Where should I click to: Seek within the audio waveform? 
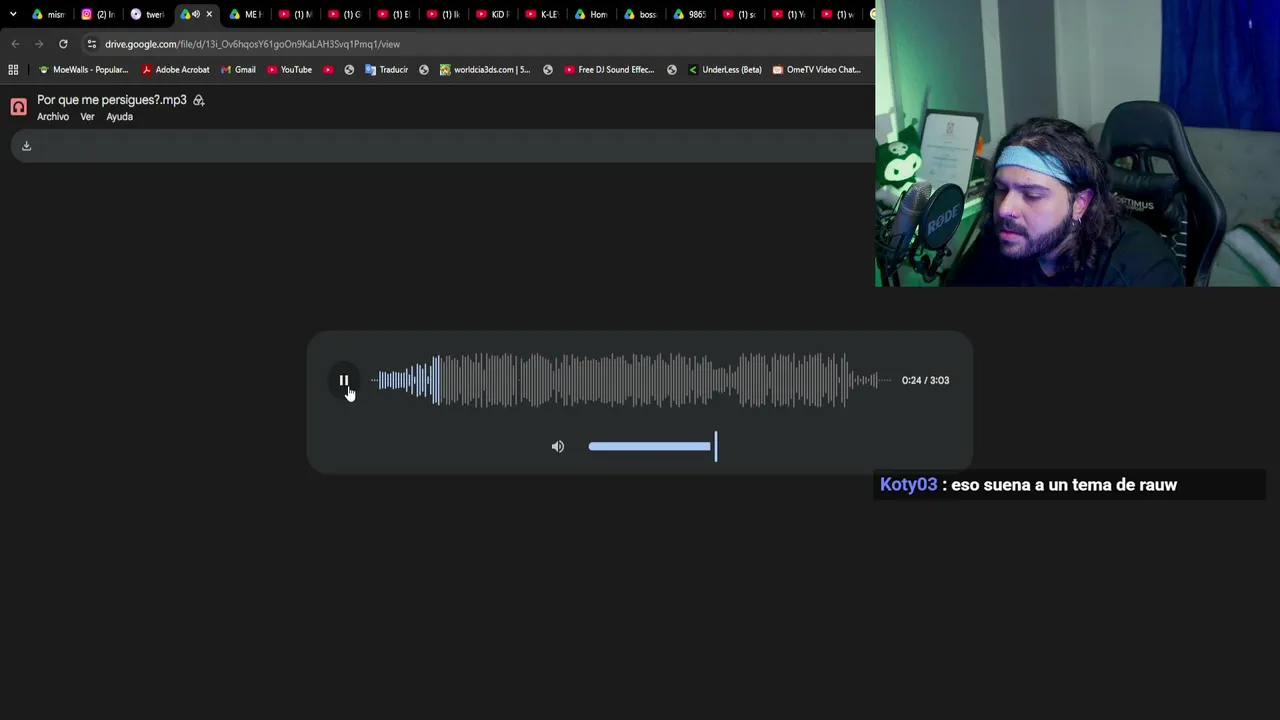tap(630, 380)
